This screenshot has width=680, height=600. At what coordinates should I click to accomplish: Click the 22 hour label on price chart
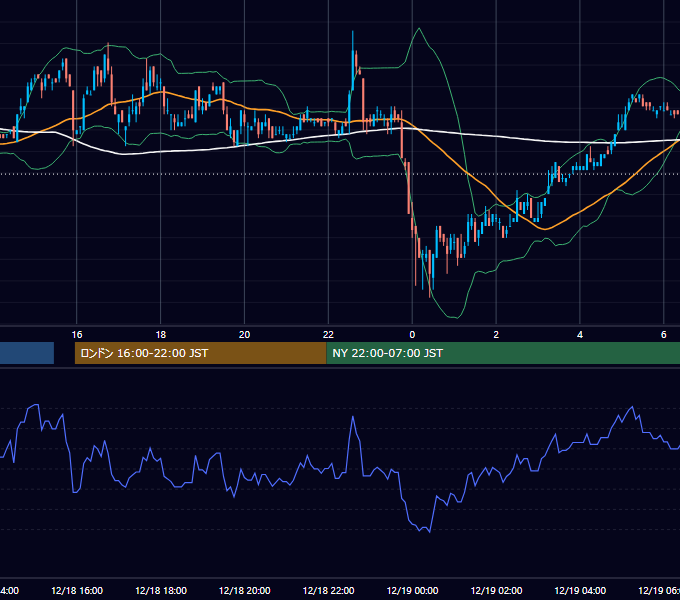click(x=328, y=335)
